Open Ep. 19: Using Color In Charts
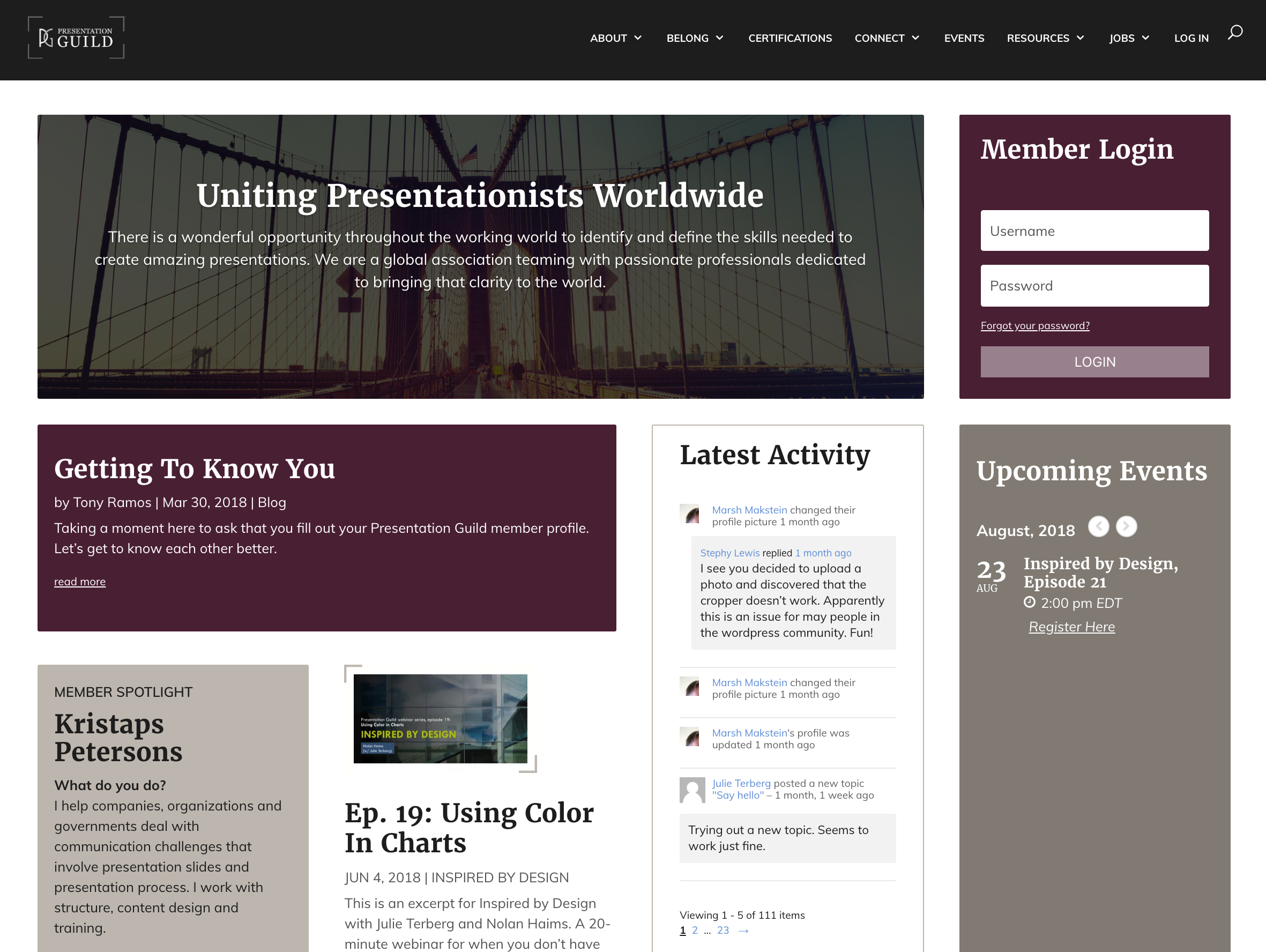The height and width of the screenshot is (952, 1266). click(x=469, y=828)
